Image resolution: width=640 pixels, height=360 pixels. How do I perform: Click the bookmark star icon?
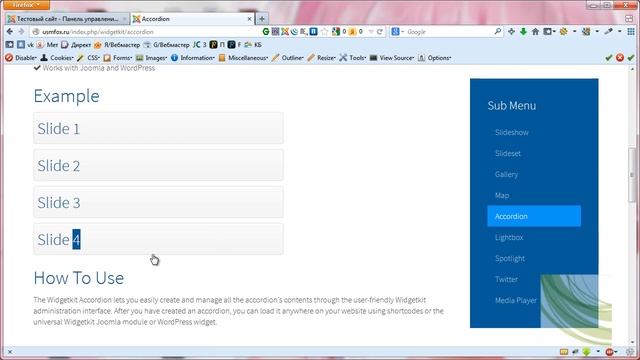pyautogui.click(x=324, y=31)
